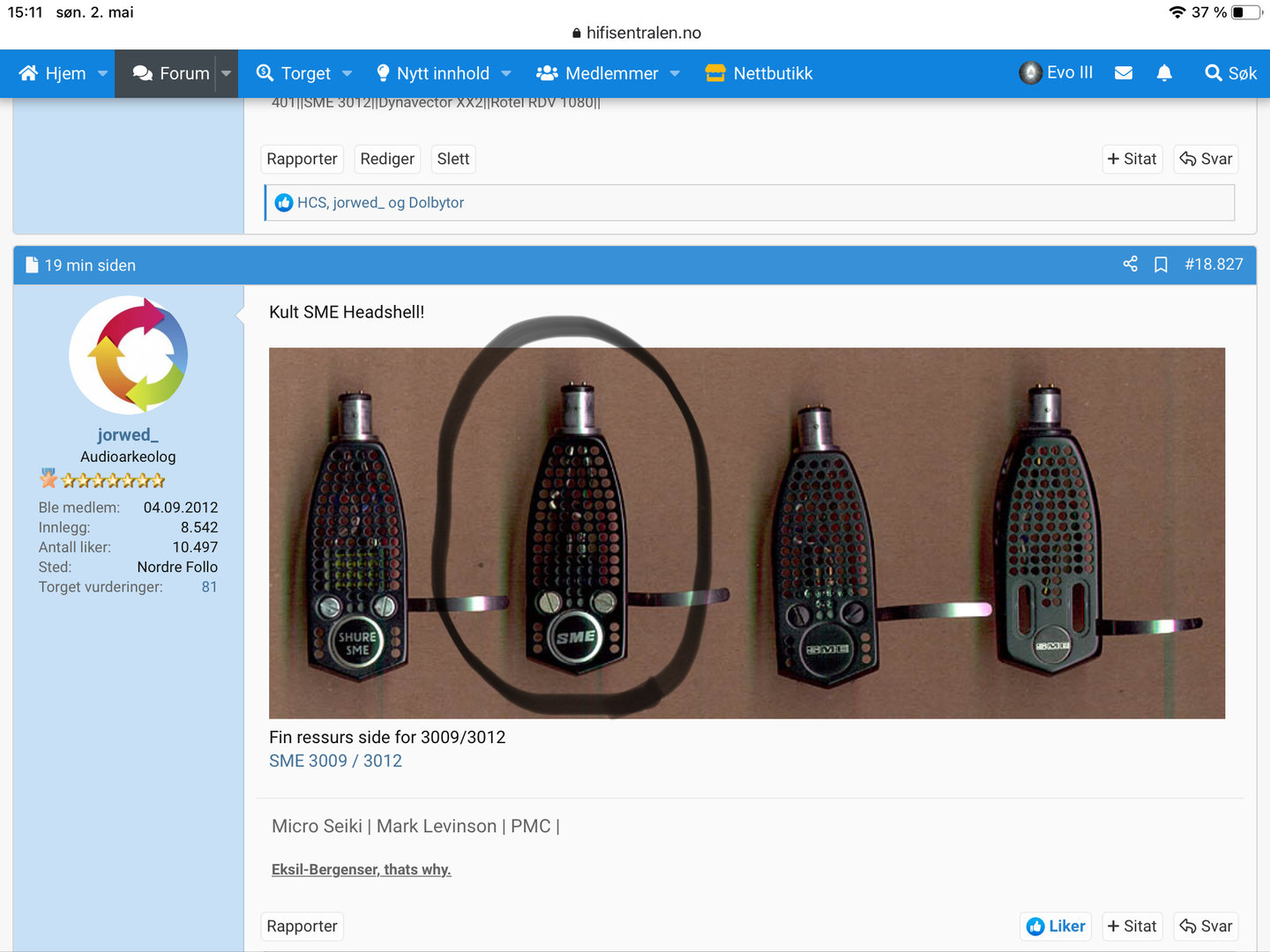This screenshot has width=1270, height=952.
Task: Open the '19 min siden' post timestamp
Action: (90, 265)
